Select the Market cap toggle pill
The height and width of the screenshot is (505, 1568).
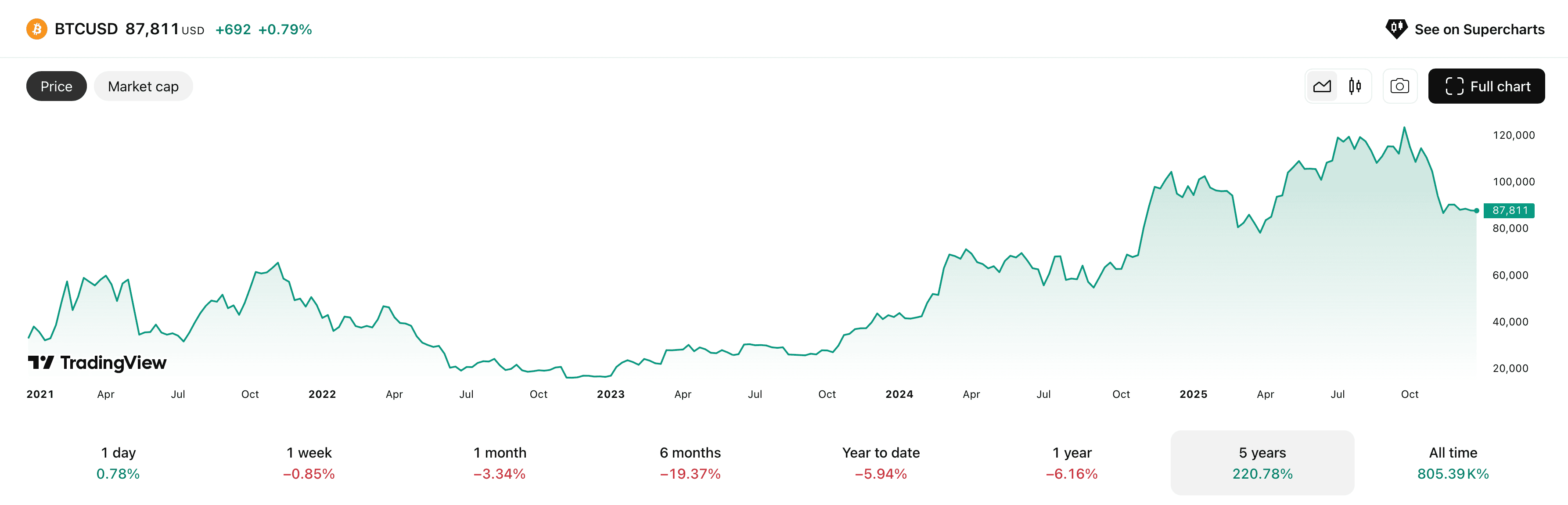click(x=143, y=87)
